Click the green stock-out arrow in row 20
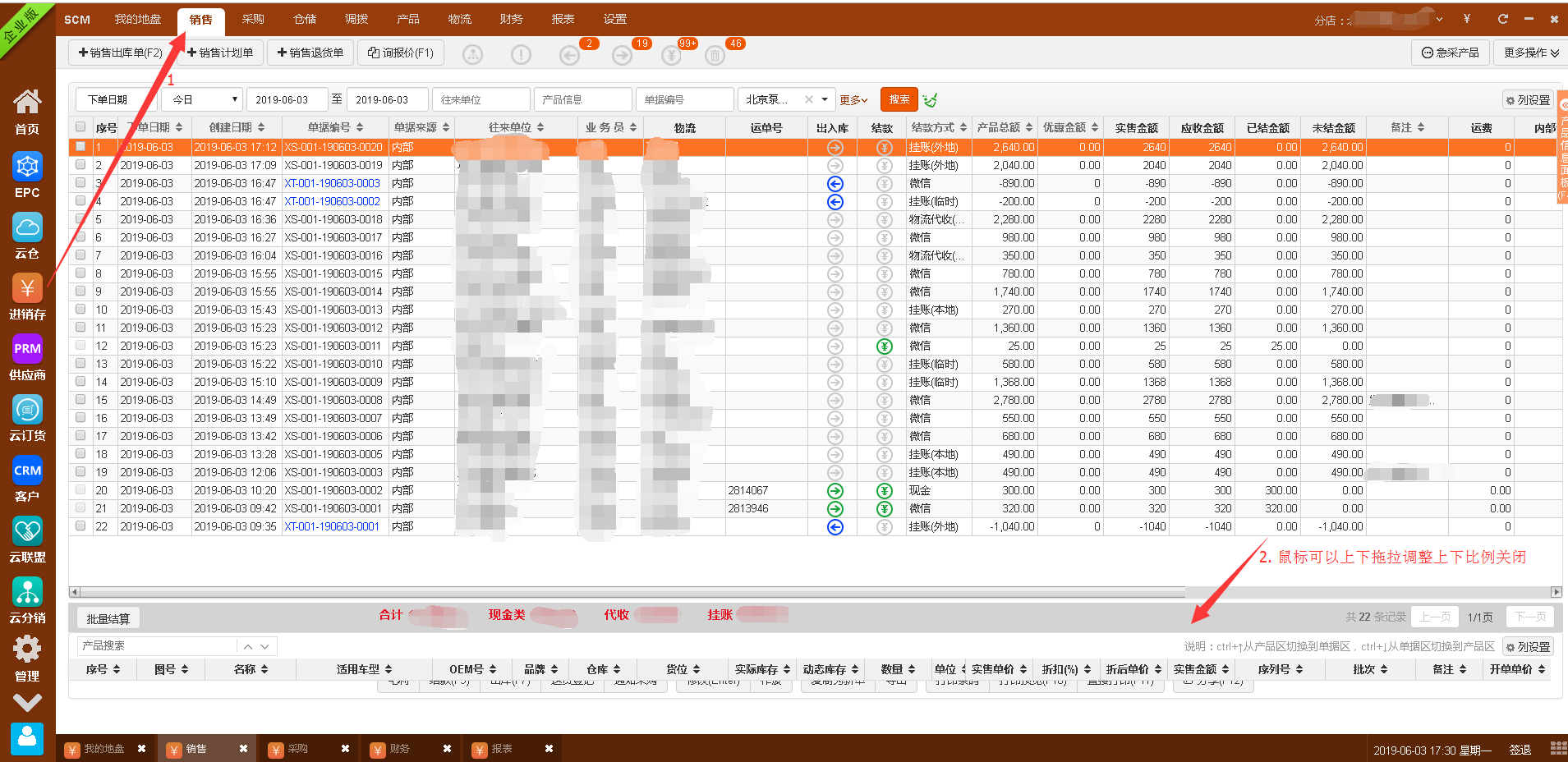The image size is (1568, 762). pyautogui.click(x=835, y=491)
